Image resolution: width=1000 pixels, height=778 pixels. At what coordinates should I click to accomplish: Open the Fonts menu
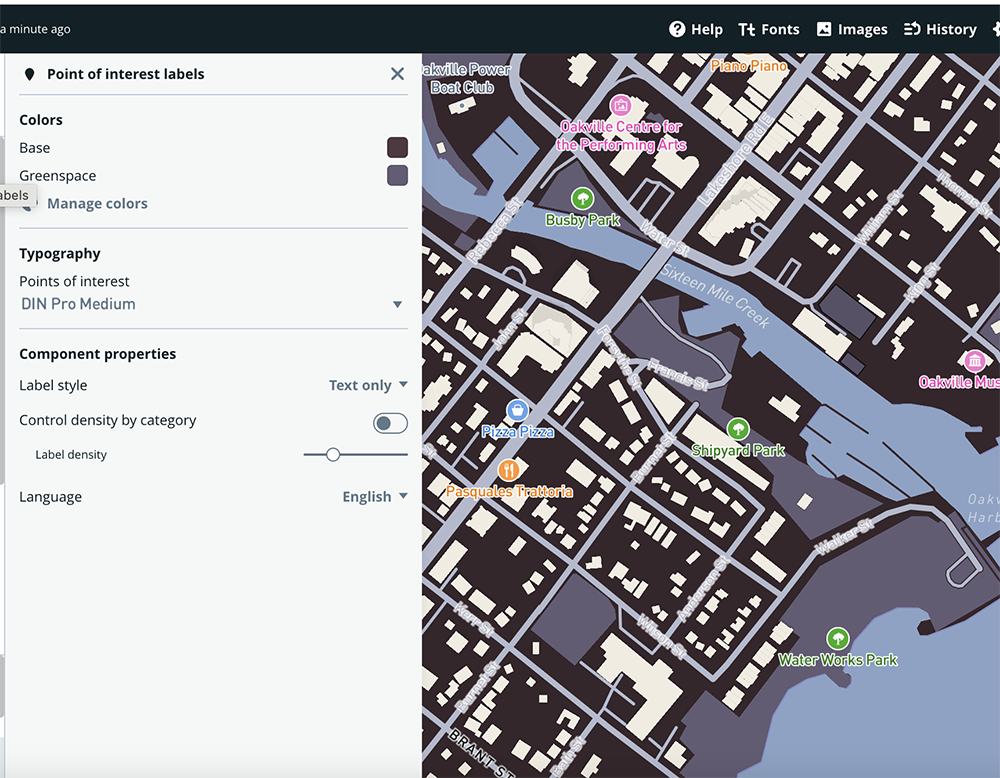point(769,29)
